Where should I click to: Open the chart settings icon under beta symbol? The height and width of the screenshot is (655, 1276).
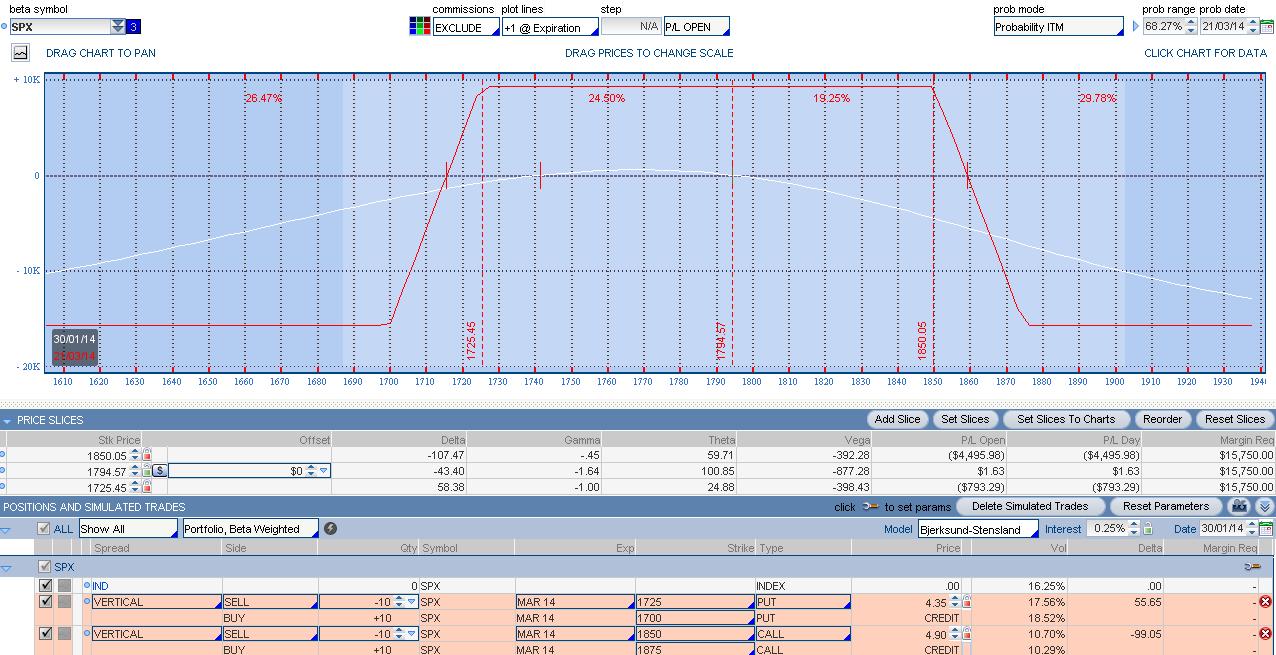[20, 53]
